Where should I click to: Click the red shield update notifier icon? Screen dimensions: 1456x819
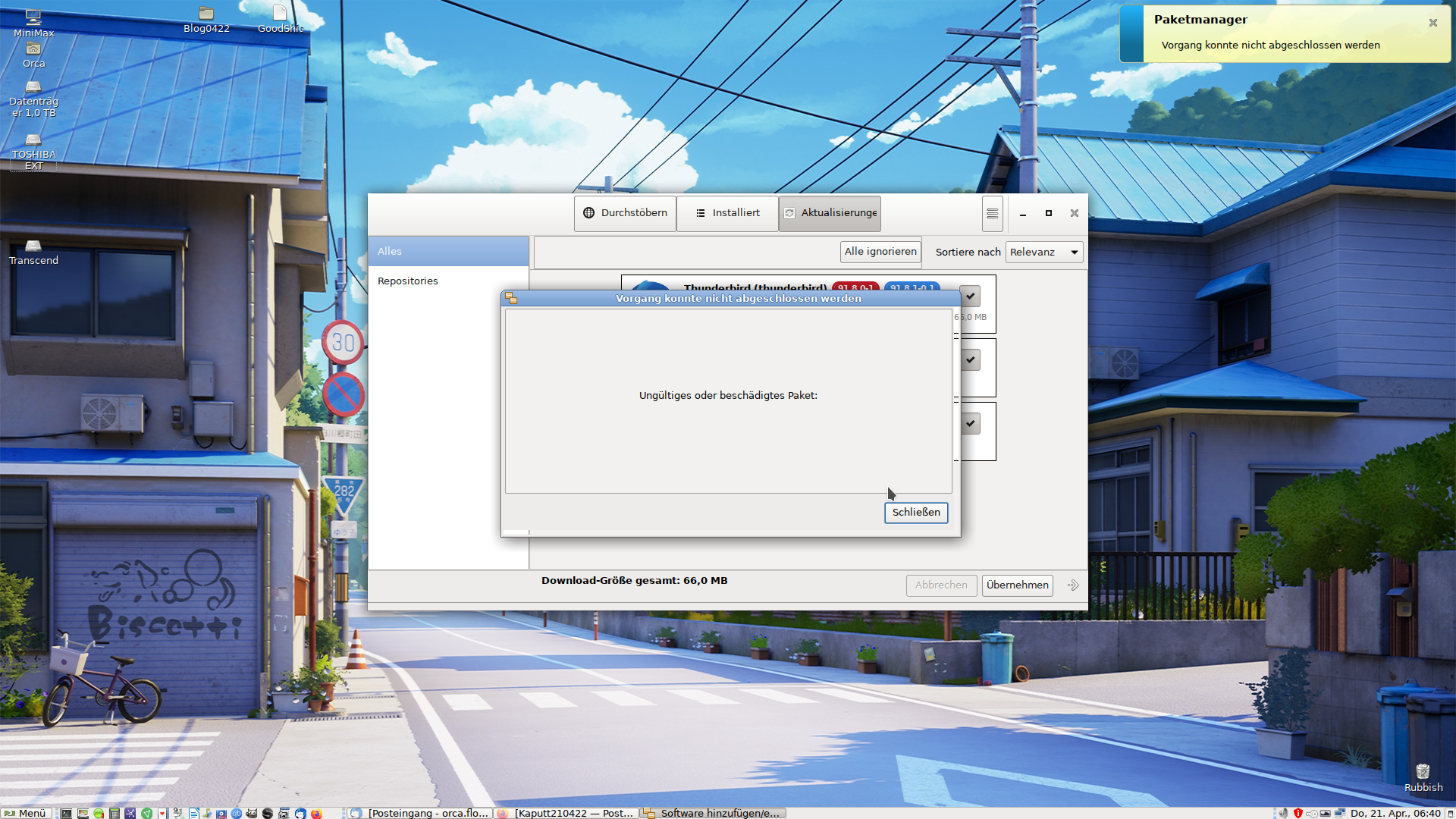click(1298, 813)
